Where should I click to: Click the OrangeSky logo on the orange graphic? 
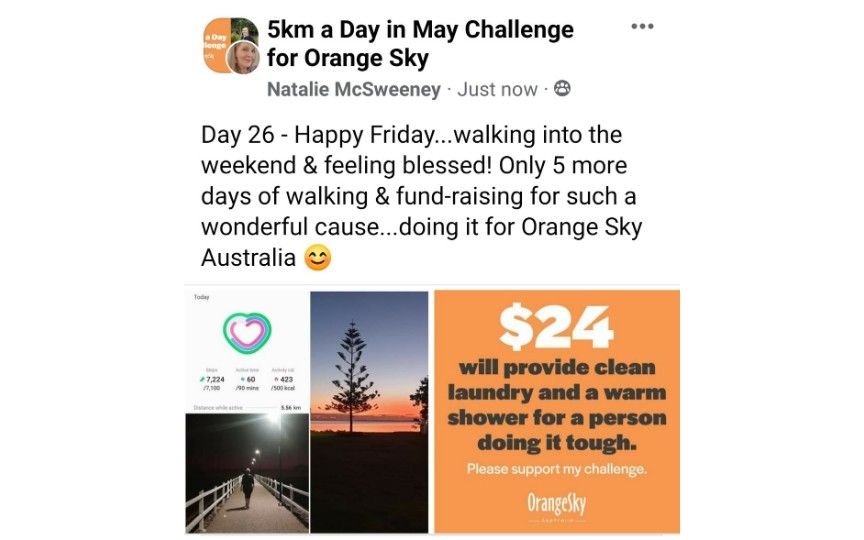point(557,504)
